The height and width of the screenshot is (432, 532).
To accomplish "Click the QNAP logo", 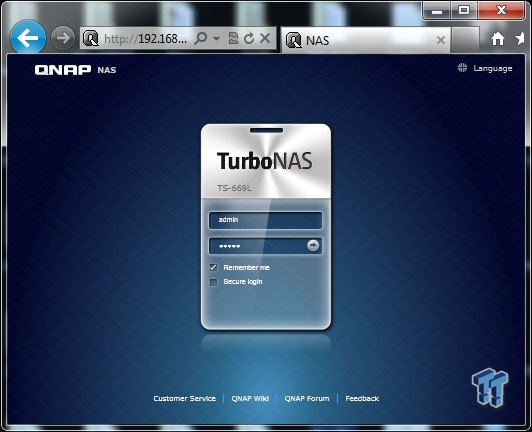I will 63,70.
